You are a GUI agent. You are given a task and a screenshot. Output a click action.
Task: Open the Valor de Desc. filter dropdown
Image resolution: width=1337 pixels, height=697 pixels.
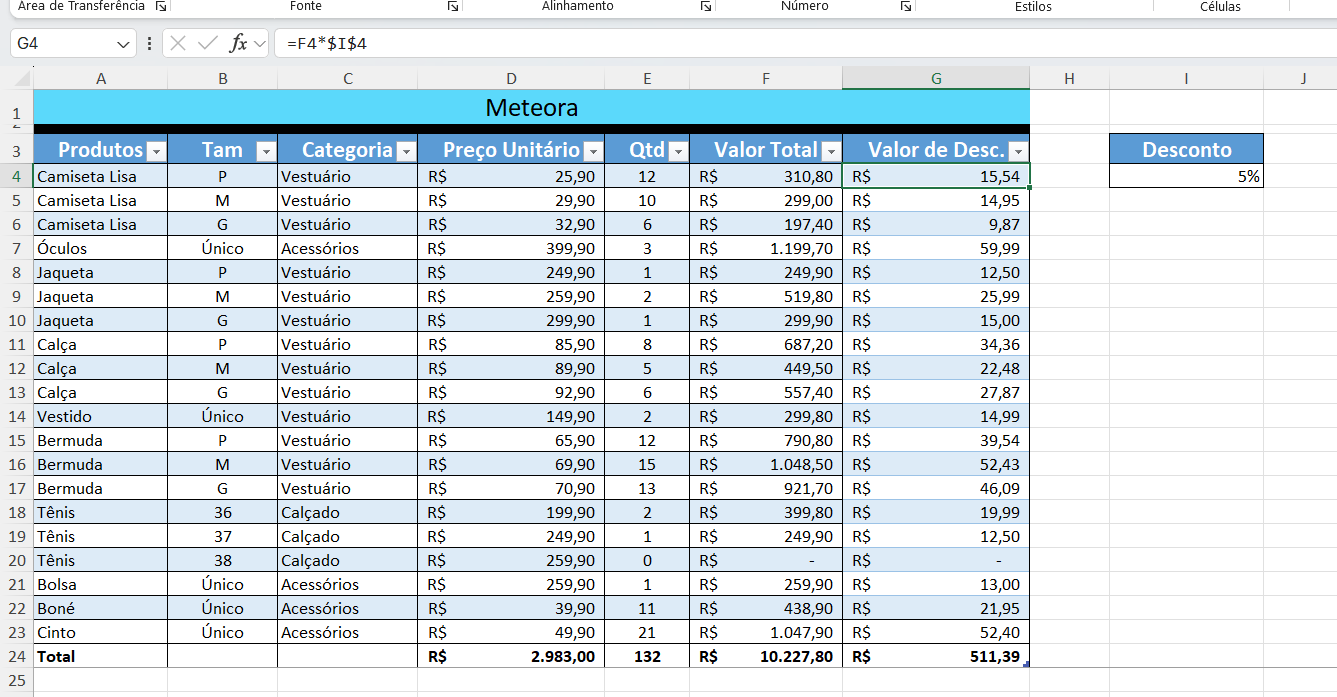pyautogui.click(x=1018, y=151)
